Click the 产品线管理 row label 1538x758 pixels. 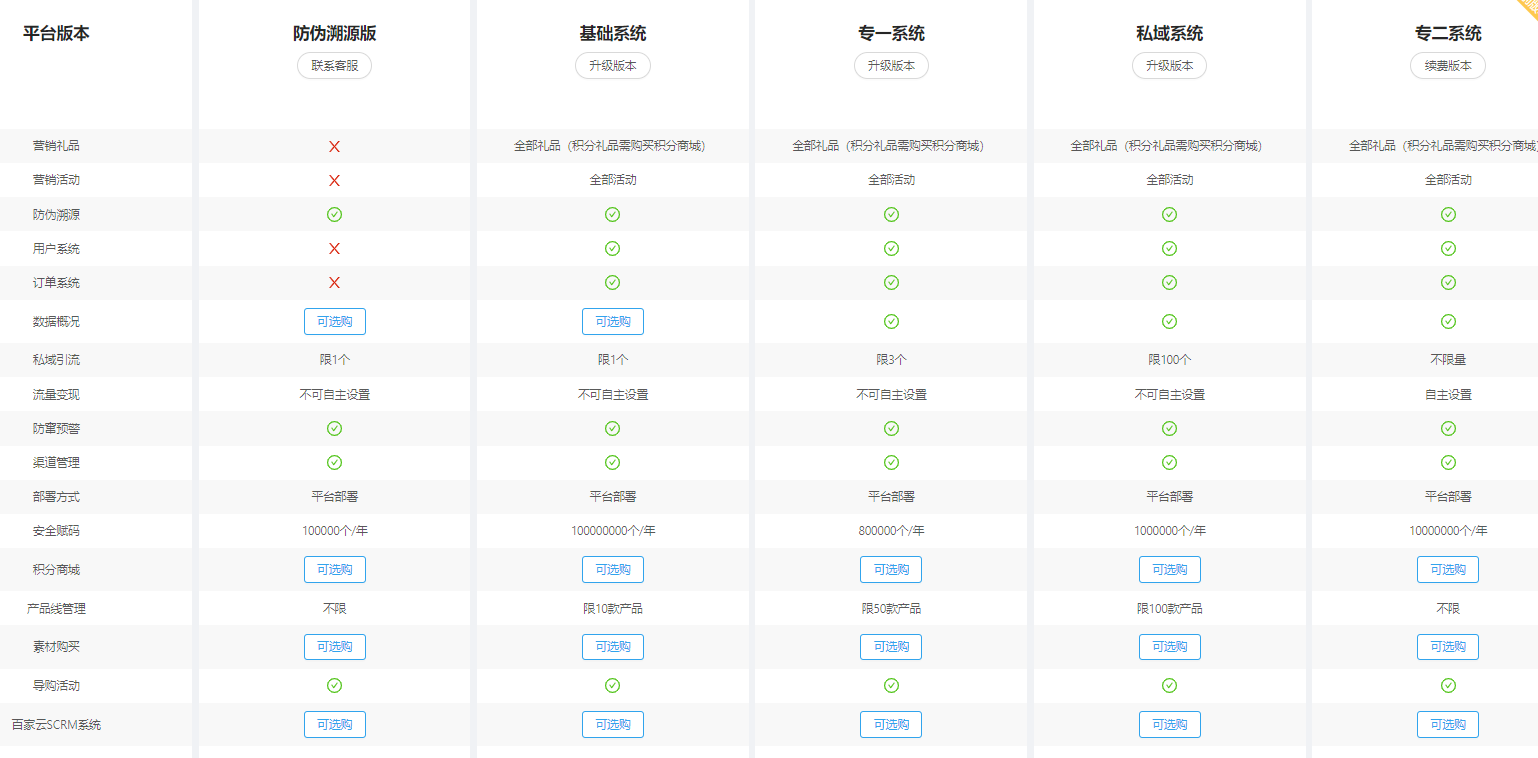pos(56,608)
